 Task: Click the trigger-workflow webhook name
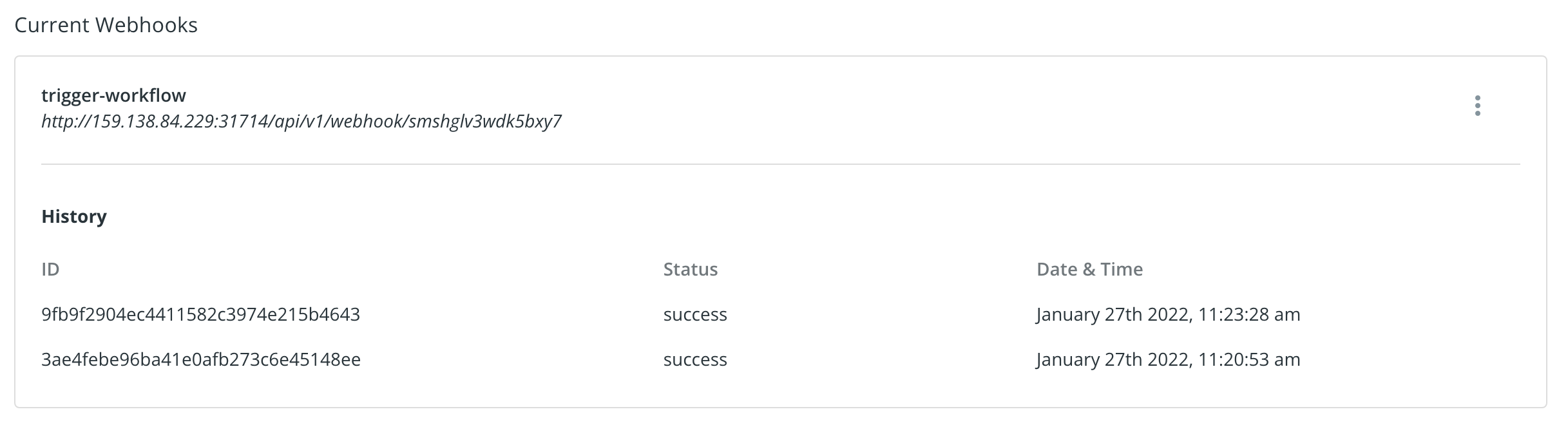pyautogui.click(x=113, y=95)
